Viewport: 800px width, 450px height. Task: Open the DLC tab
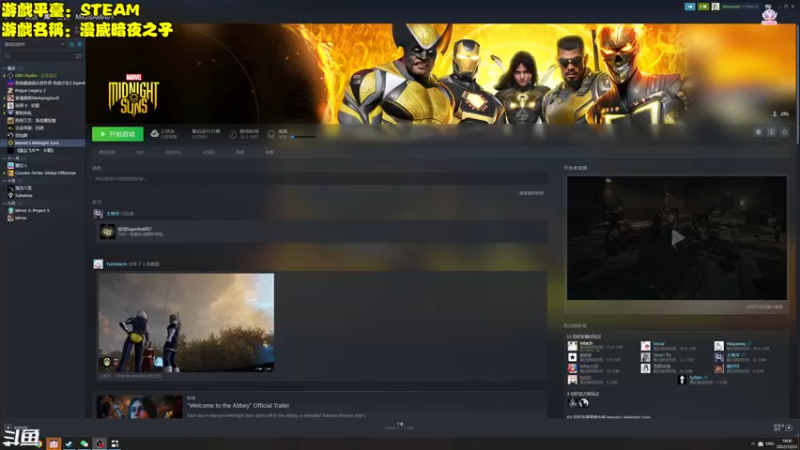(140, 152)
